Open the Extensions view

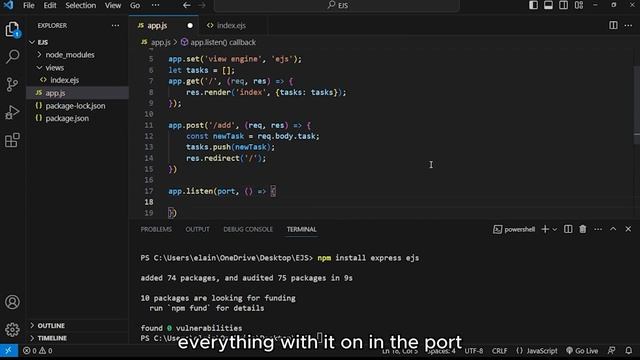click(x=12, y=140)
